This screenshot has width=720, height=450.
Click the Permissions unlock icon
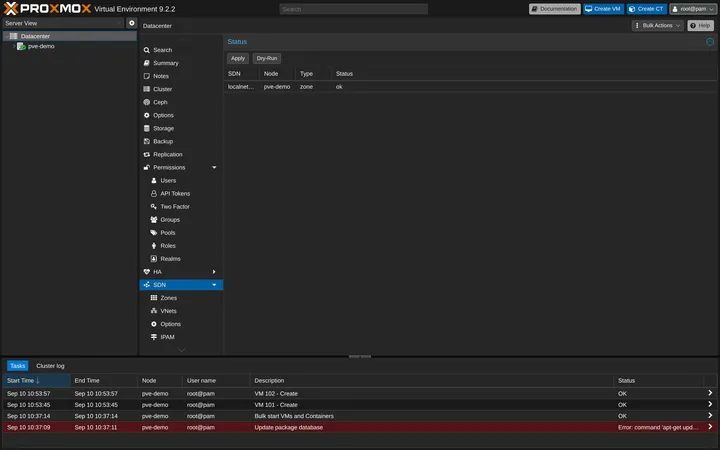tap(146, 168)
